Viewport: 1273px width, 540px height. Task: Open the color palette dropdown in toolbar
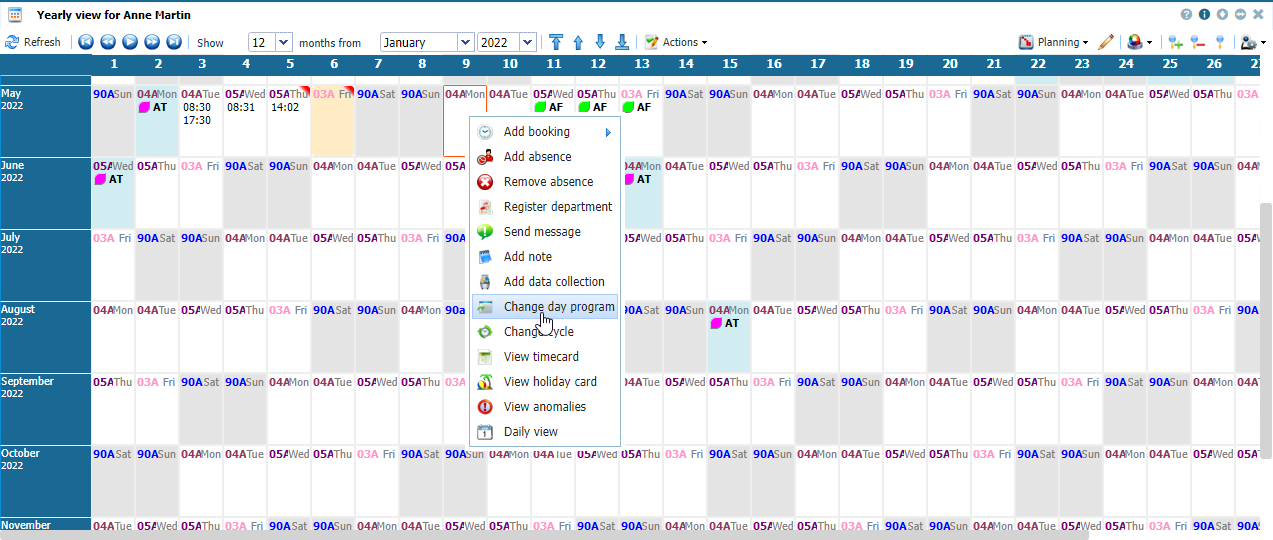click(x=1140, y=42)
